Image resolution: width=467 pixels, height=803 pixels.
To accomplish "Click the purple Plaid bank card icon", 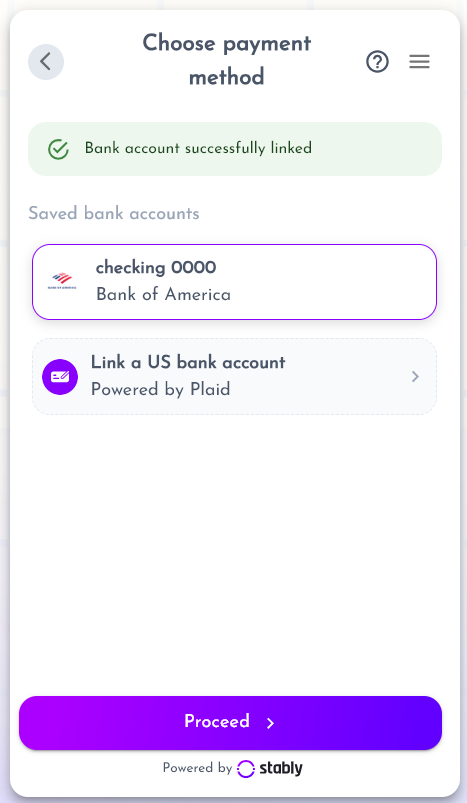I will click(60, 377).
